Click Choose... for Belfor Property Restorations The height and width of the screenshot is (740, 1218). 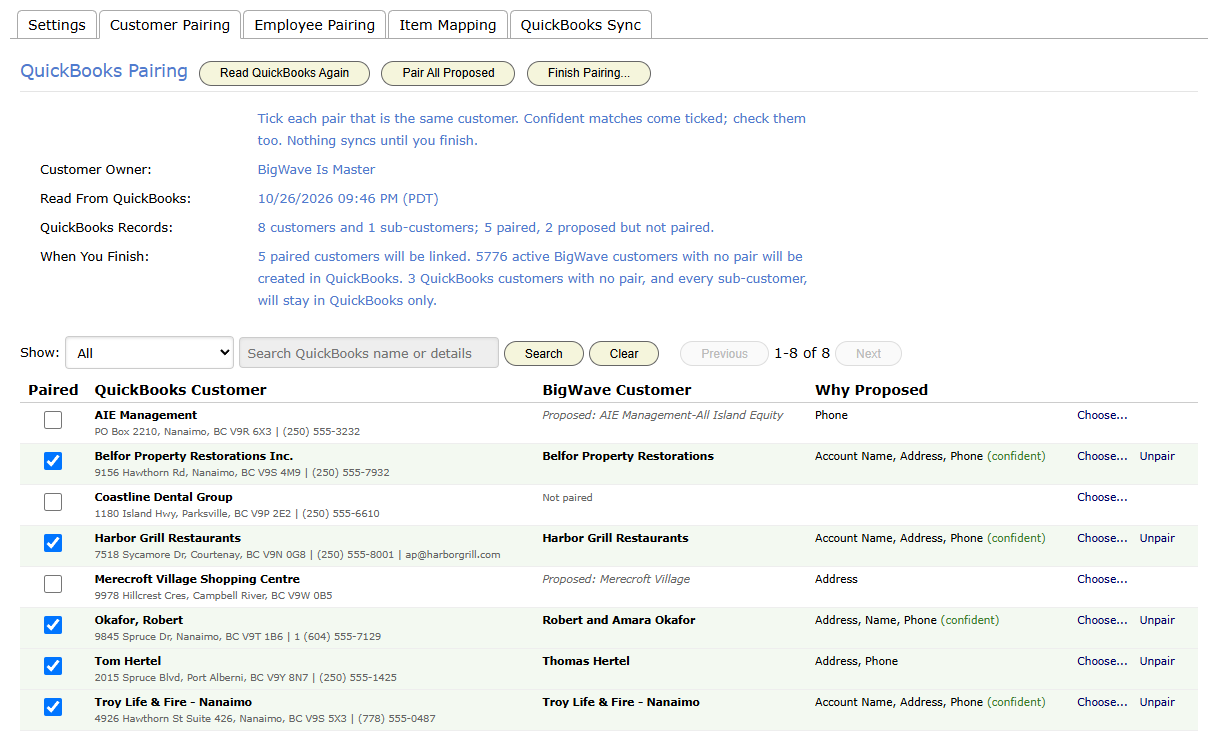[1102, 456]
